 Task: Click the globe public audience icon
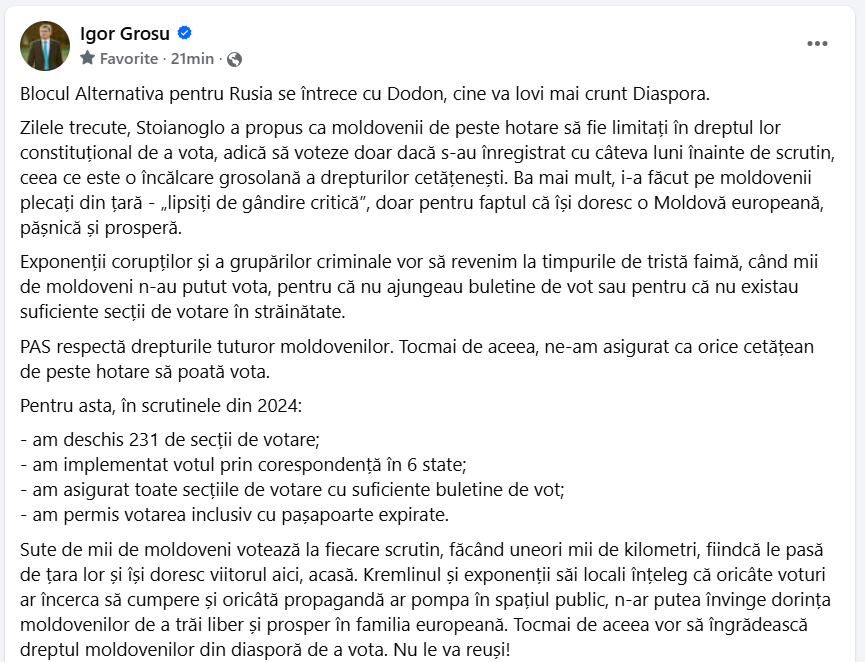tap(234, 59)
